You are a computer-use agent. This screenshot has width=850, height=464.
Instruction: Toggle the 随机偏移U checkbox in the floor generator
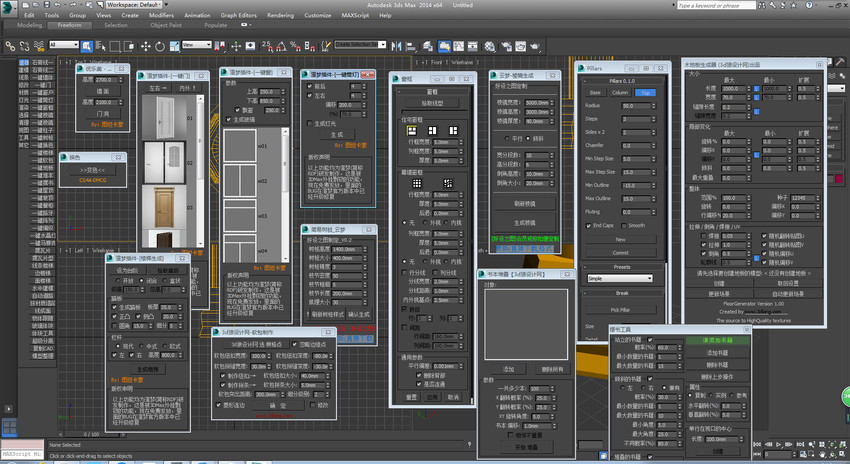tap(764, 253)
